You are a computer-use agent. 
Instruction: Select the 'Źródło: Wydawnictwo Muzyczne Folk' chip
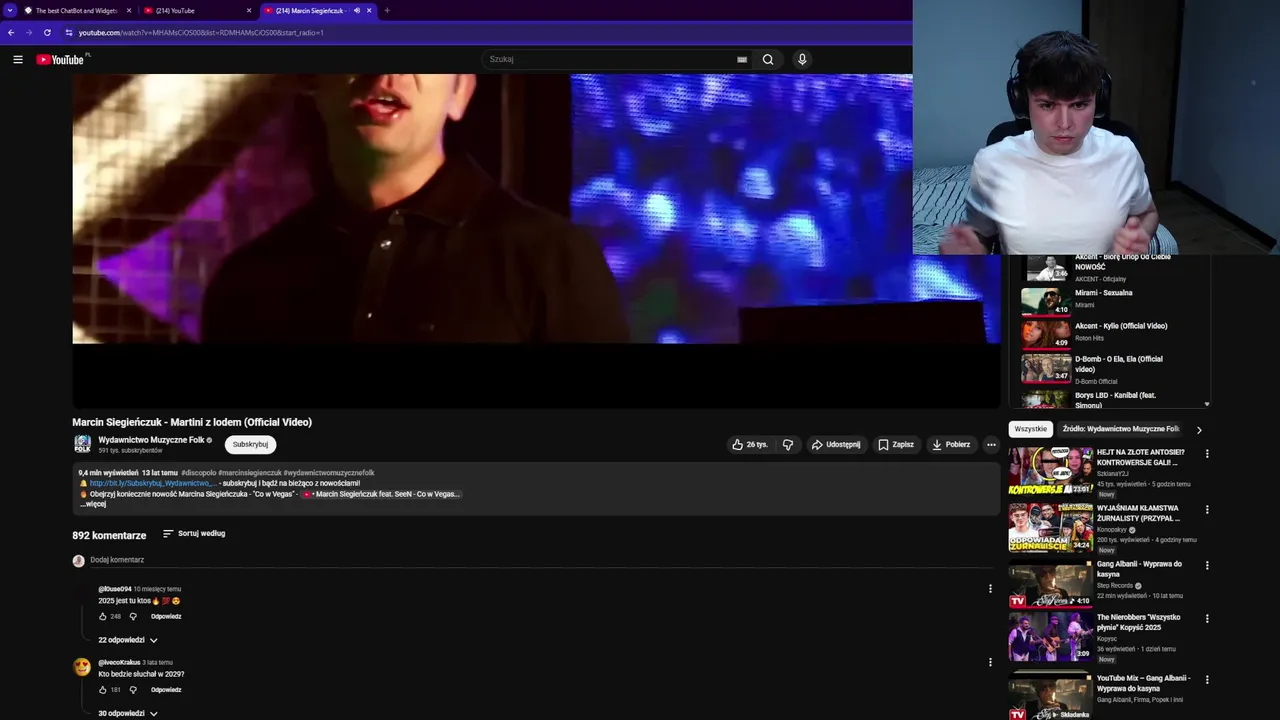(1120, 429)
